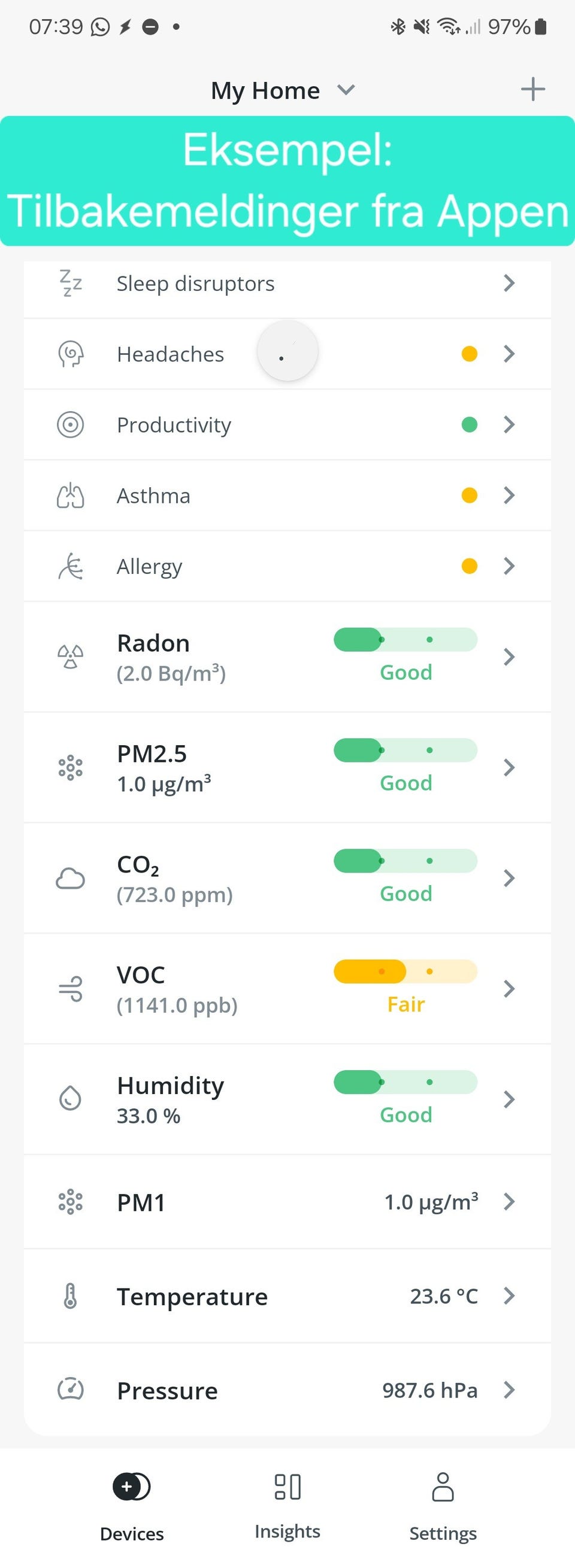575x1568 pixels.
Task: Tap the Headaches head icon
Action: pos(71,354)
